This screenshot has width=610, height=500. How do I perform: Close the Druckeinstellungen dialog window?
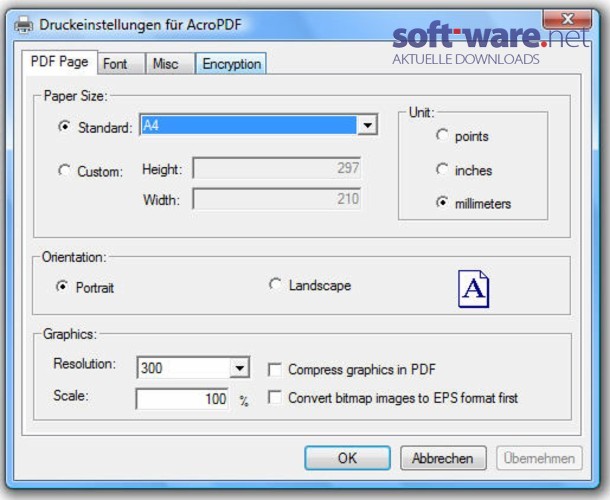(x=567, y=19)
